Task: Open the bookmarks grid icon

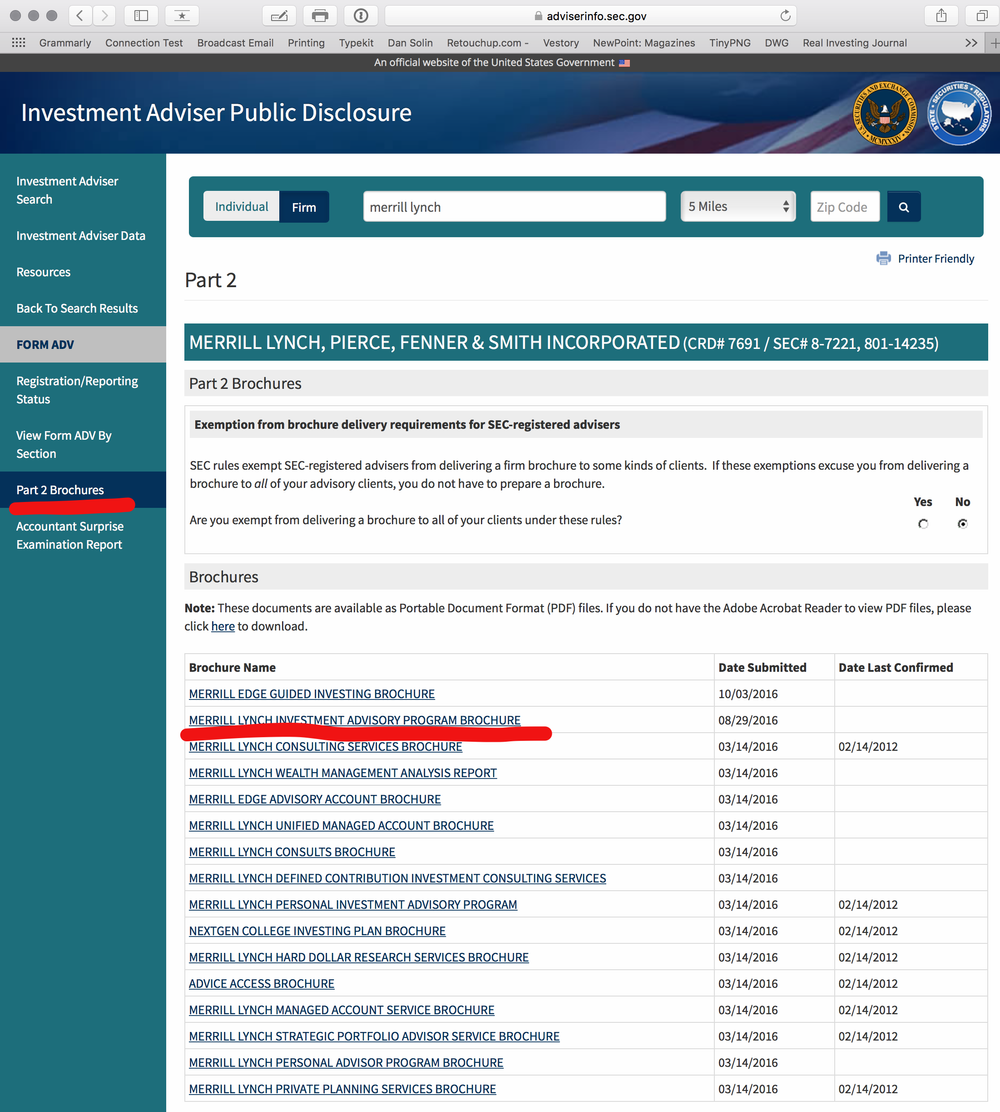Action: 18,43
